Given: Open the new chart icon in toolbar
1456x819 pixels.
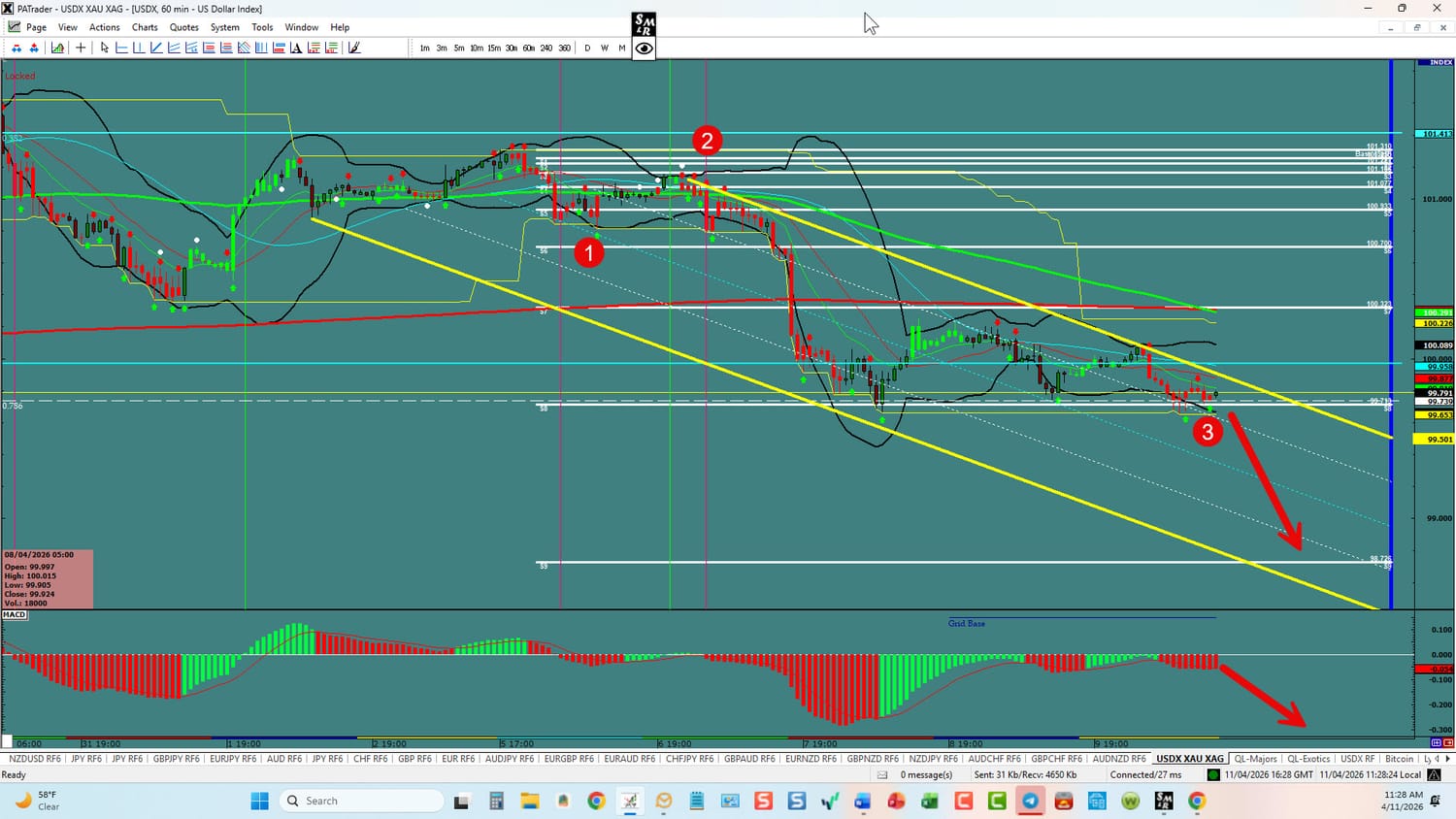Looking at the screenshot, I should click(58, 48).
